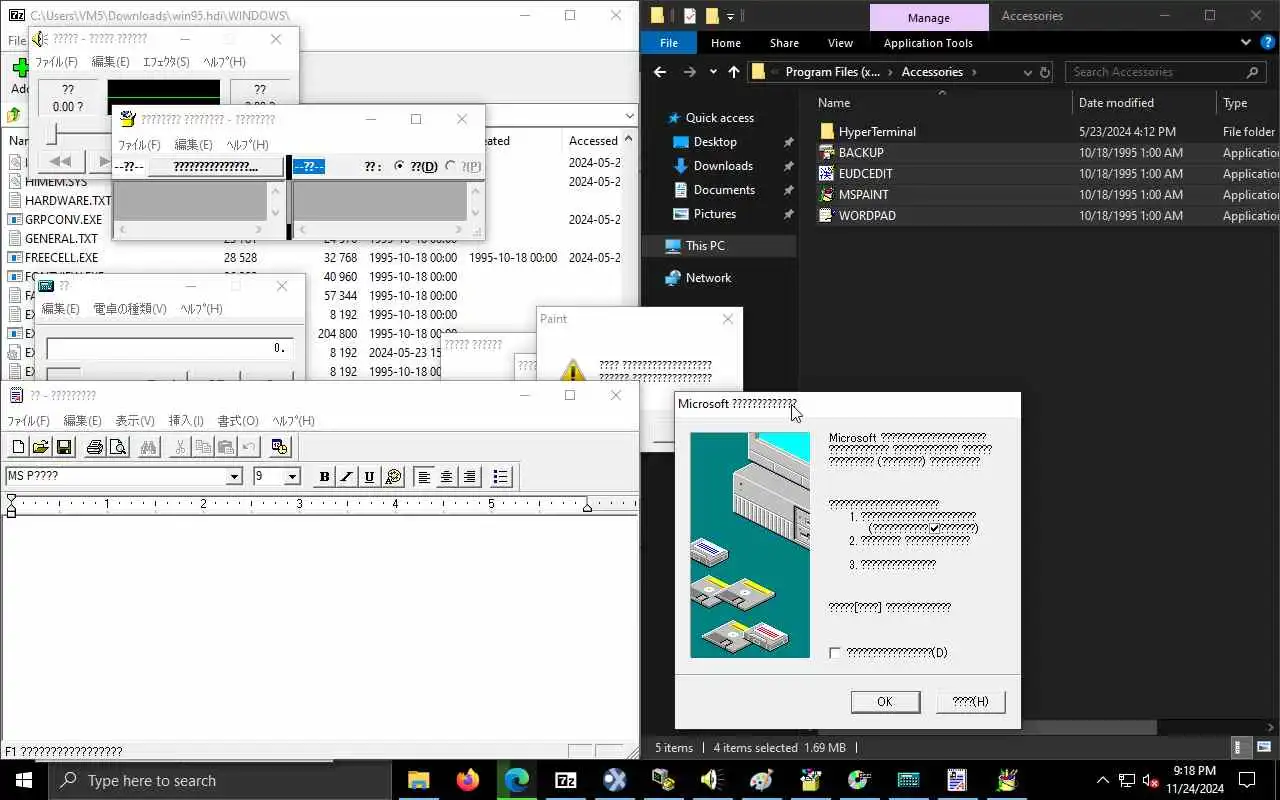This screenshot has height=800, width=1280.
Task: Select the MSPAINT application file
Action: point(861,195)
